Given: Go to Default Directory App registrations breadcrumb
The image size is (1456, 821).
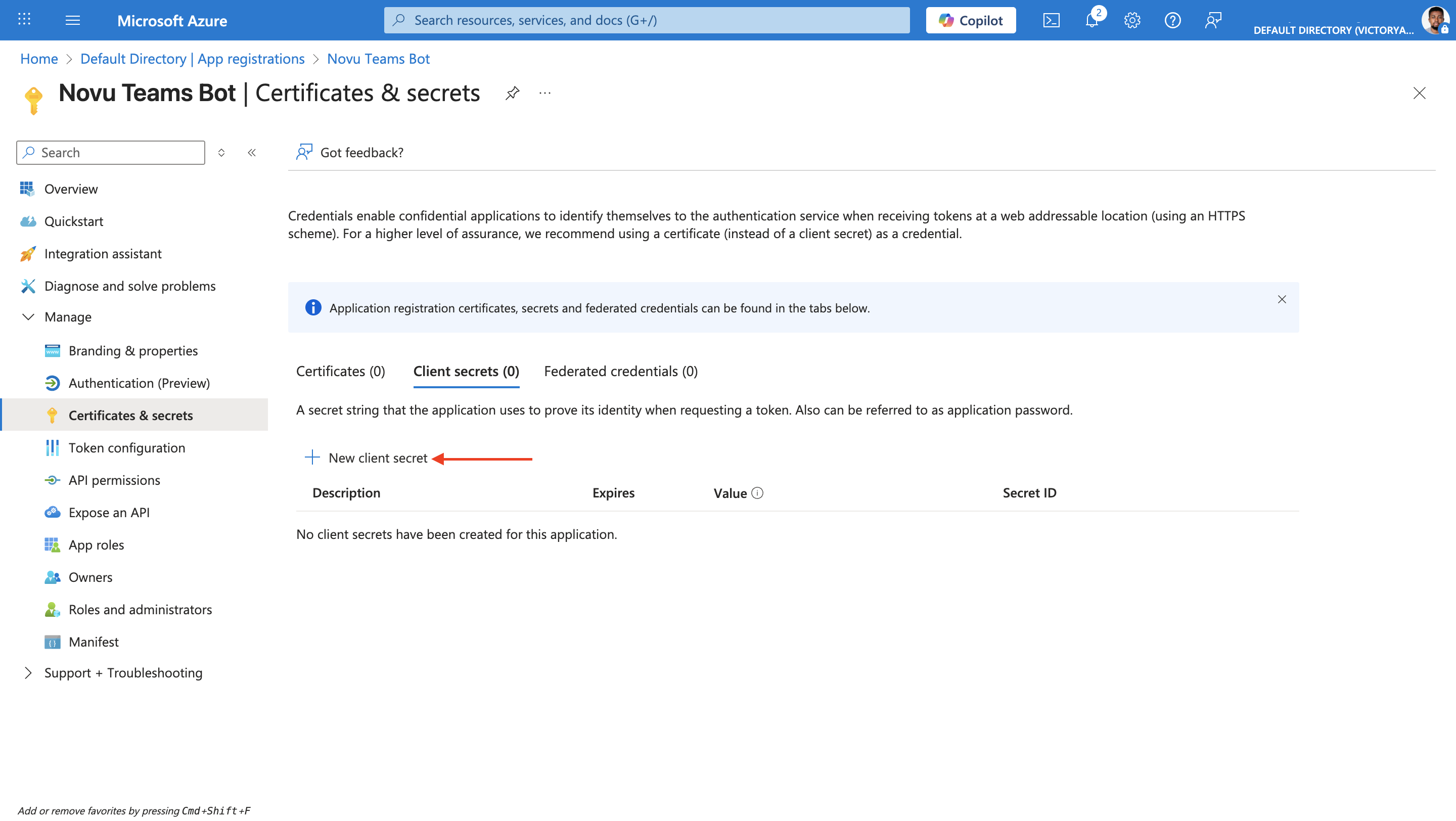Looking at the screenshot, I should [192, 59].
